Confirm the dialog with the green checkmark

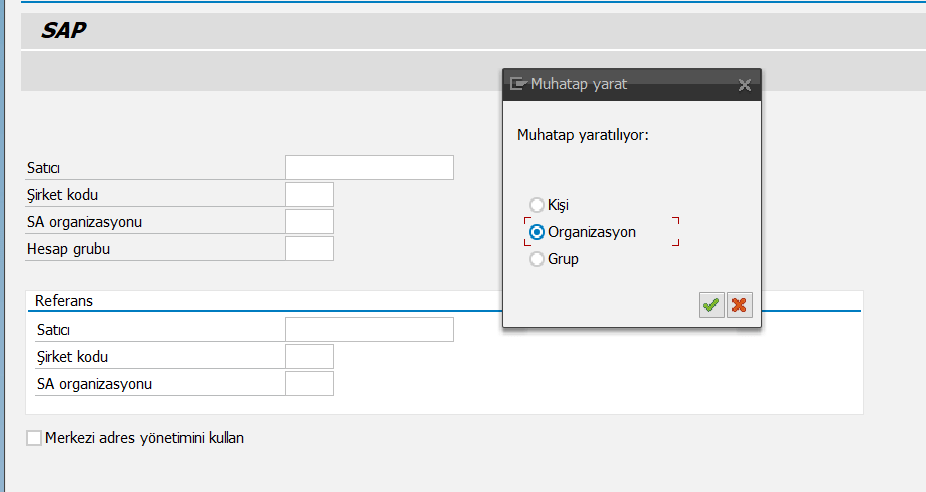pos(711,305)
